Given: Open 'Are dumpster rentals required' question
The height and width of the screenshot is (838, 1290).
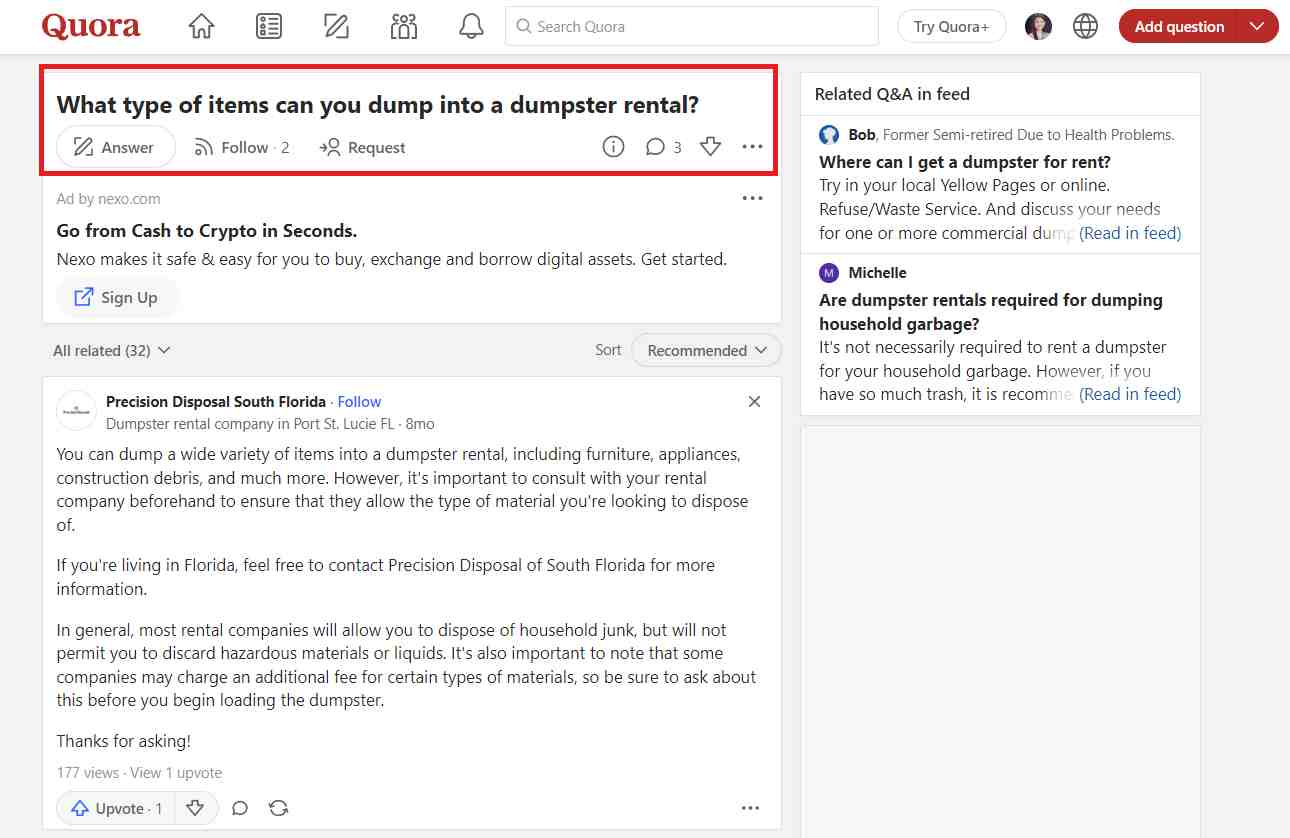Looking at the screenshot, I should [x=991, y=311].
